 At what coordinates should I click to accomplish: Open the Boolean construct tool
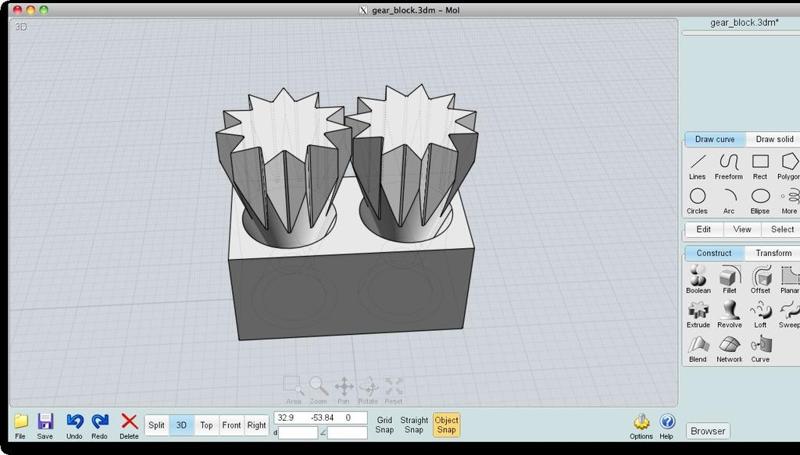point(698,280)
